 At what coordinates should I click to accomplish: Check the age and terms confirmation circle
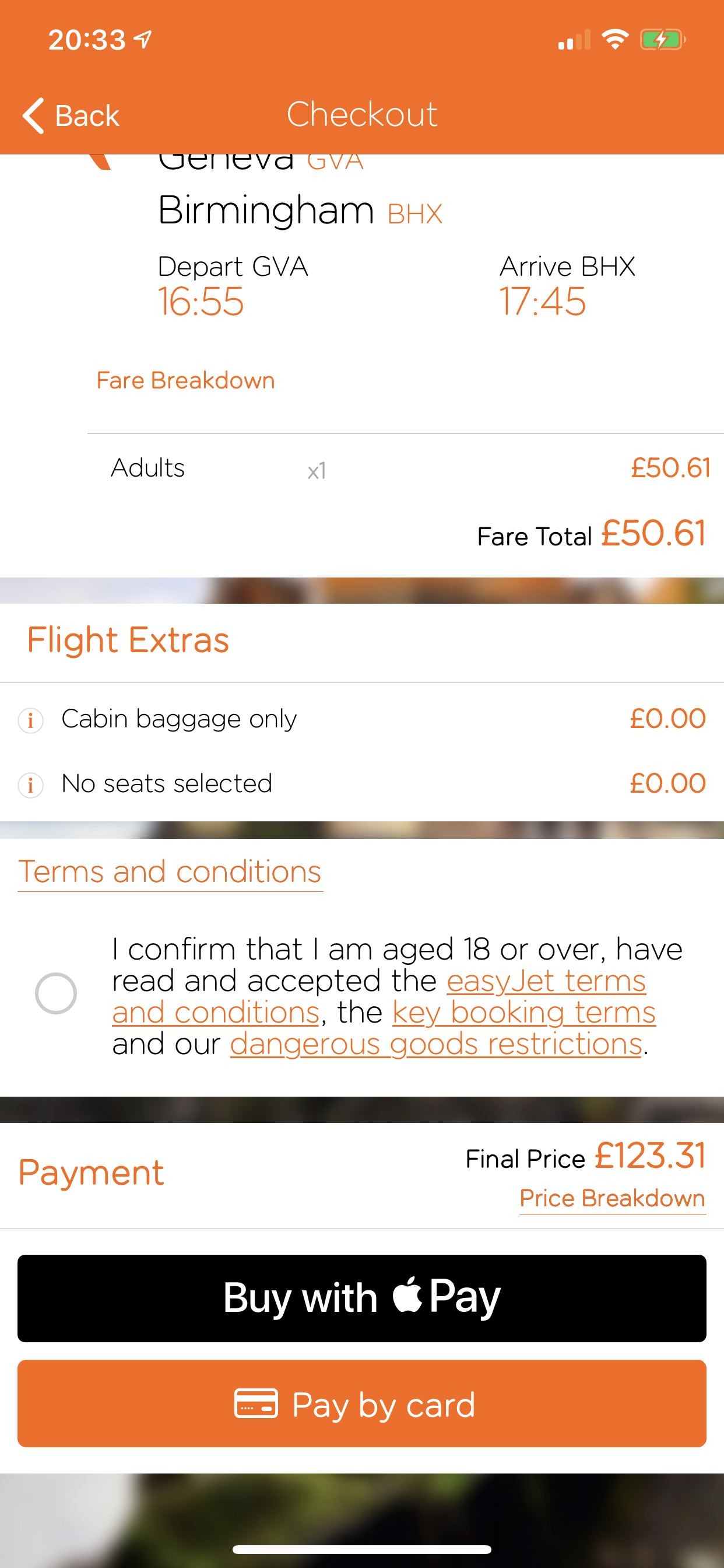56,993
